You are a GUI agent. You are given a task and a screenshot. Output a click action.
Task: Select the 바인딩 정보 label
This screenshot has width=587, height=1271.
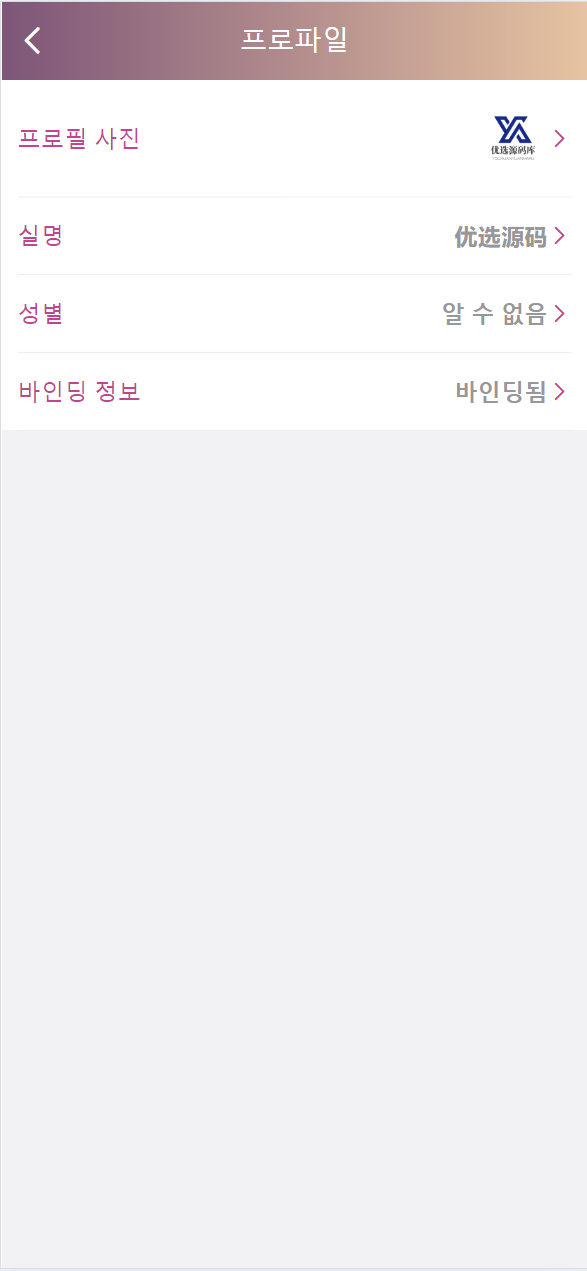click(79, 392)
